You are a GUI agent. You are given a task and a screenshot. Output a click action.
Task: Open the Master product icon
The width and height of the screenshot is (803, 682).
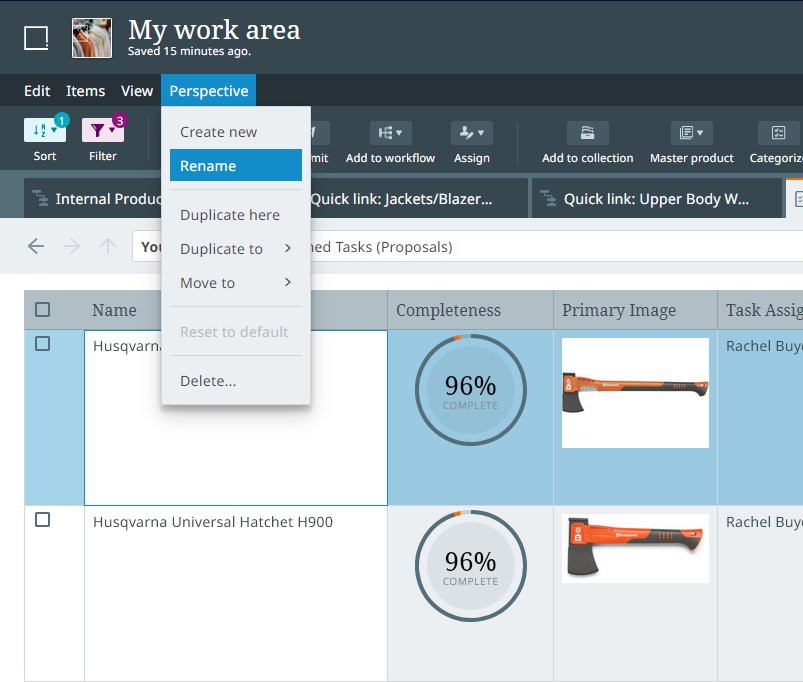[691, 134]
